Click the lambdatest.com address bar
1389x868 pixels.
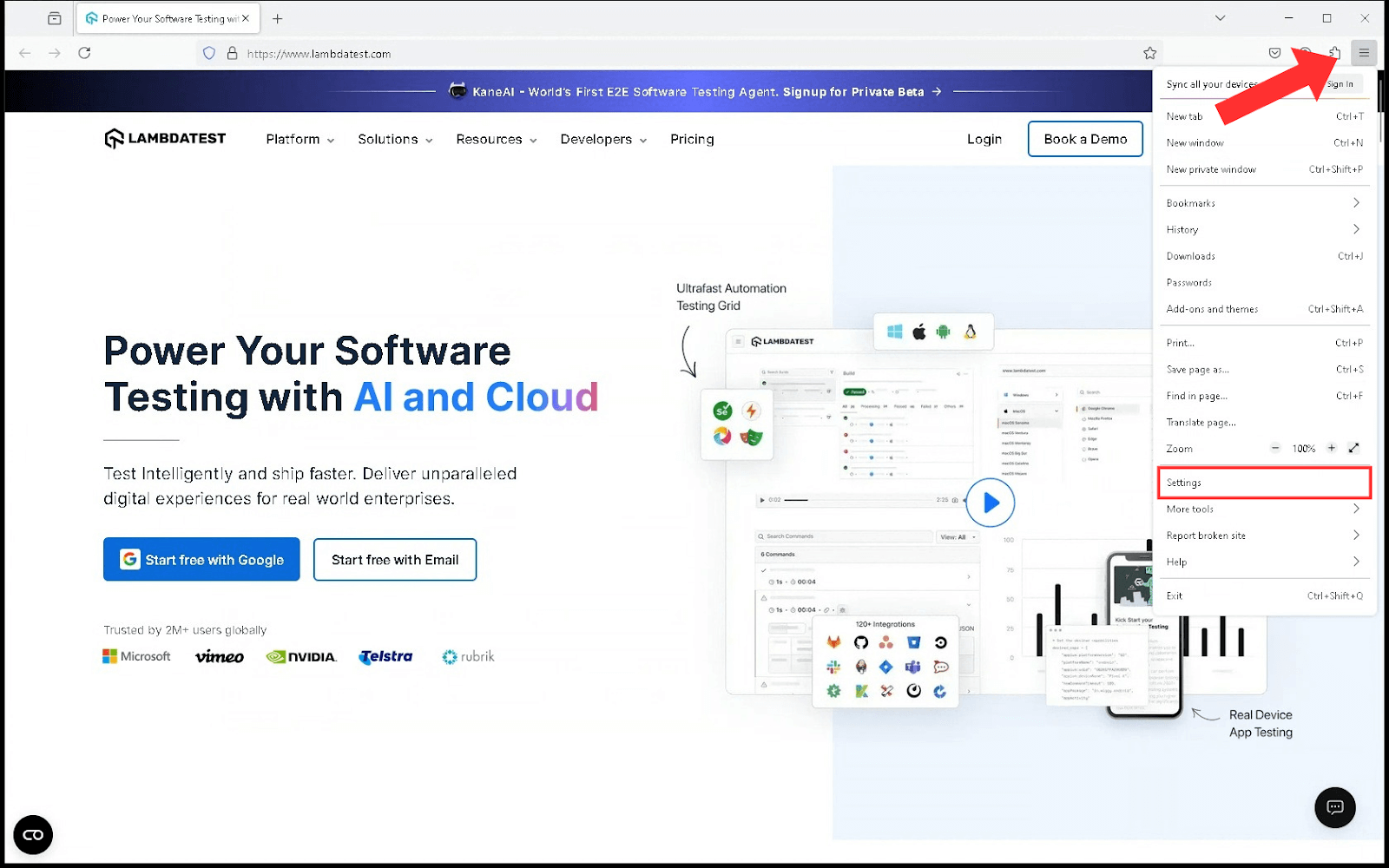(x=677, y=53)
